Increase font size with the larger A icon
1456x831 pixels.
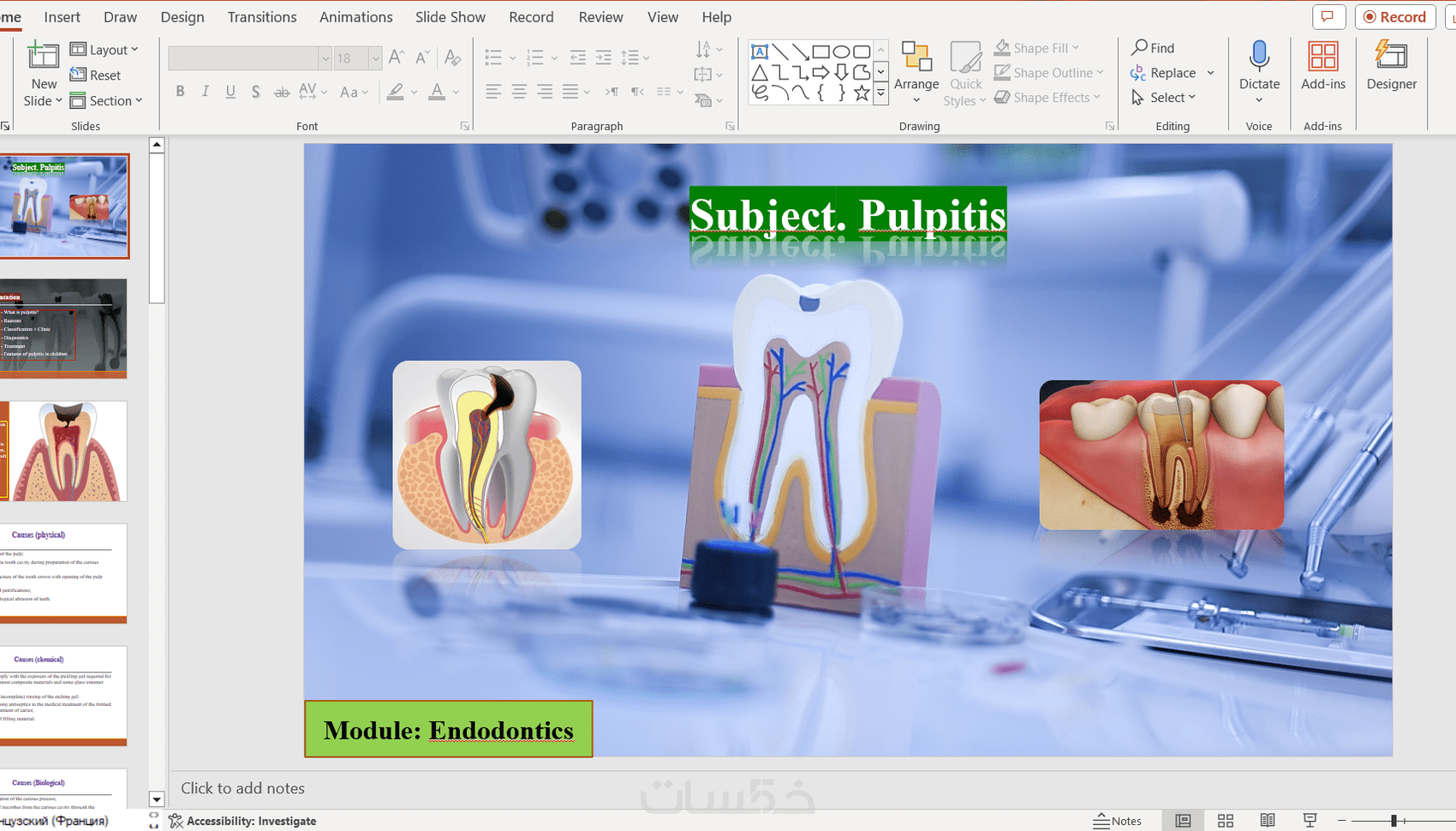pyautogui.click(x=396, y=57)
